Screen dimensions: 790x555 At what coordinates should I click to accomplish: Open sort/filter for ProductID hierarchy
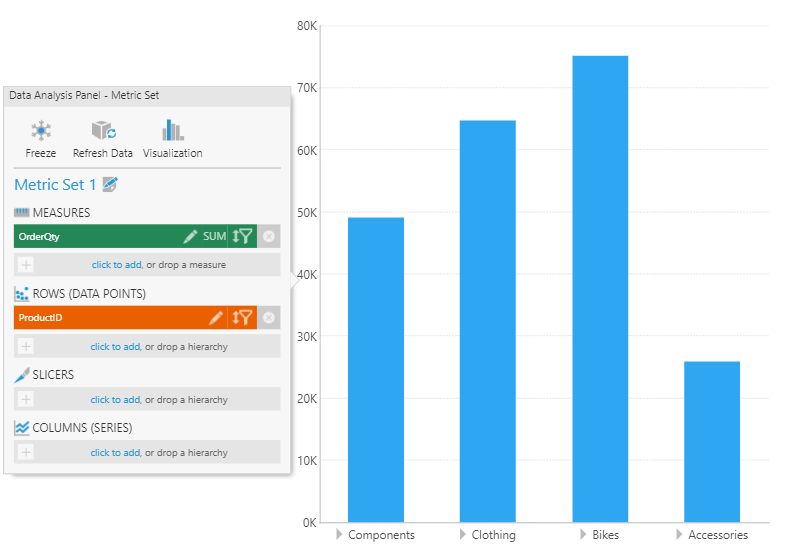point(242,318)
